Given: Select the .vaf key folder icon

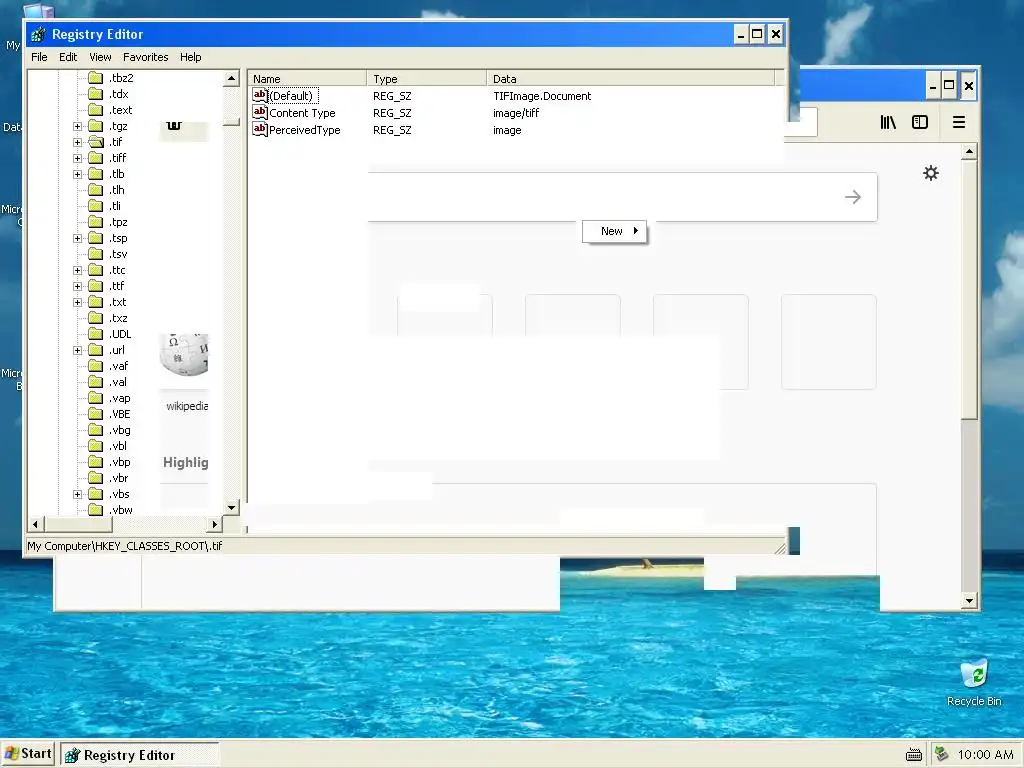Looking at the screenshot, I should point(95,366).
